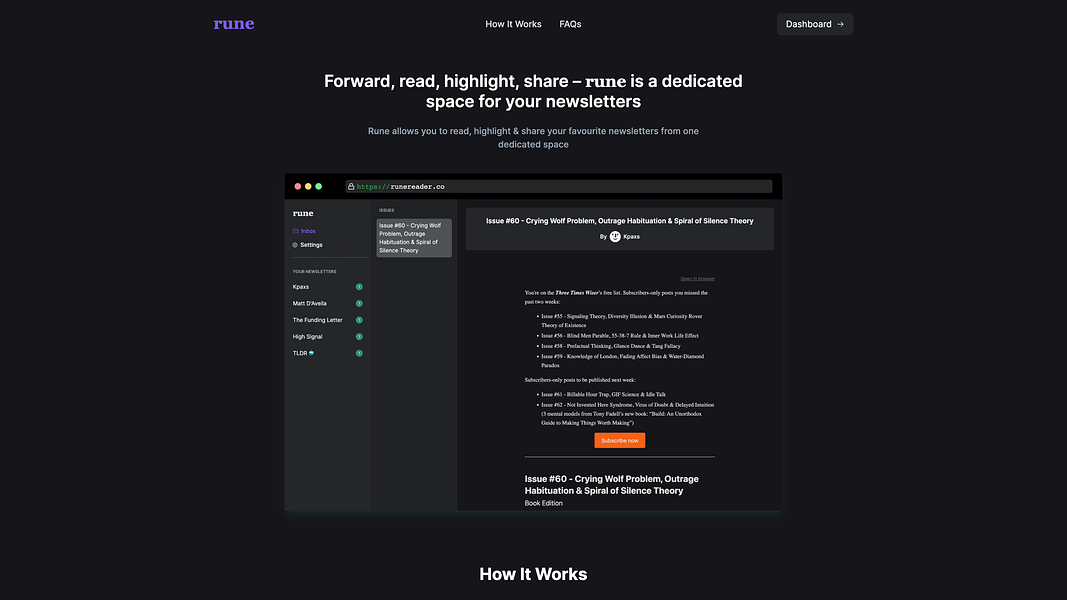Click the Settings gear icon

(x=295, y=245)
